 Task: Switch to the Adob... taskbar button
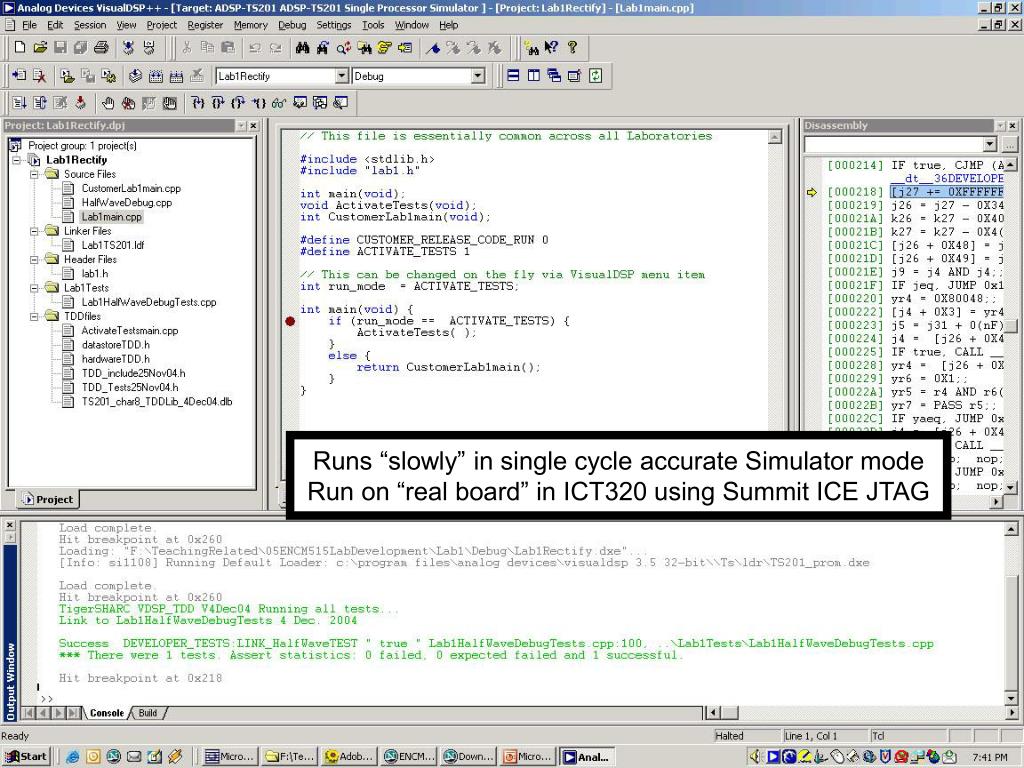[349, 756]
